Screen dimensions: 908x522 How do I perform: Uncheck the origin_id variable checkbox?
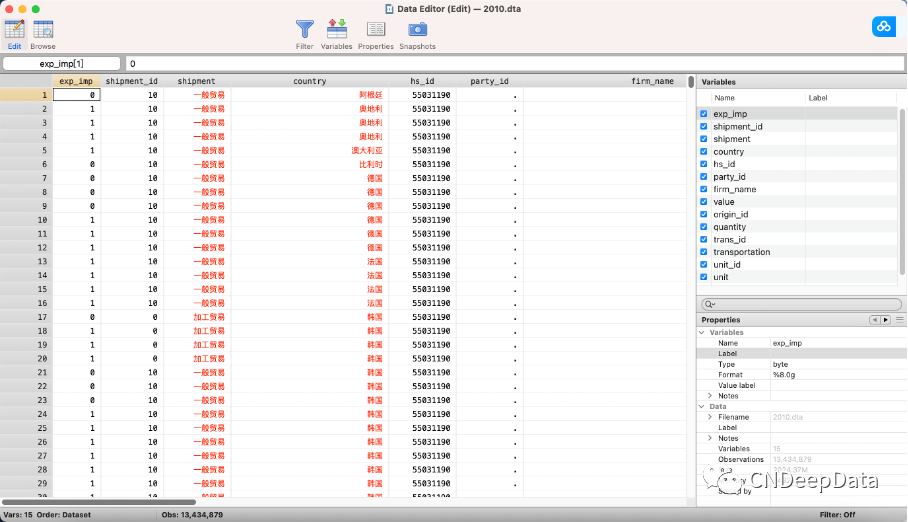click(704, 214)
